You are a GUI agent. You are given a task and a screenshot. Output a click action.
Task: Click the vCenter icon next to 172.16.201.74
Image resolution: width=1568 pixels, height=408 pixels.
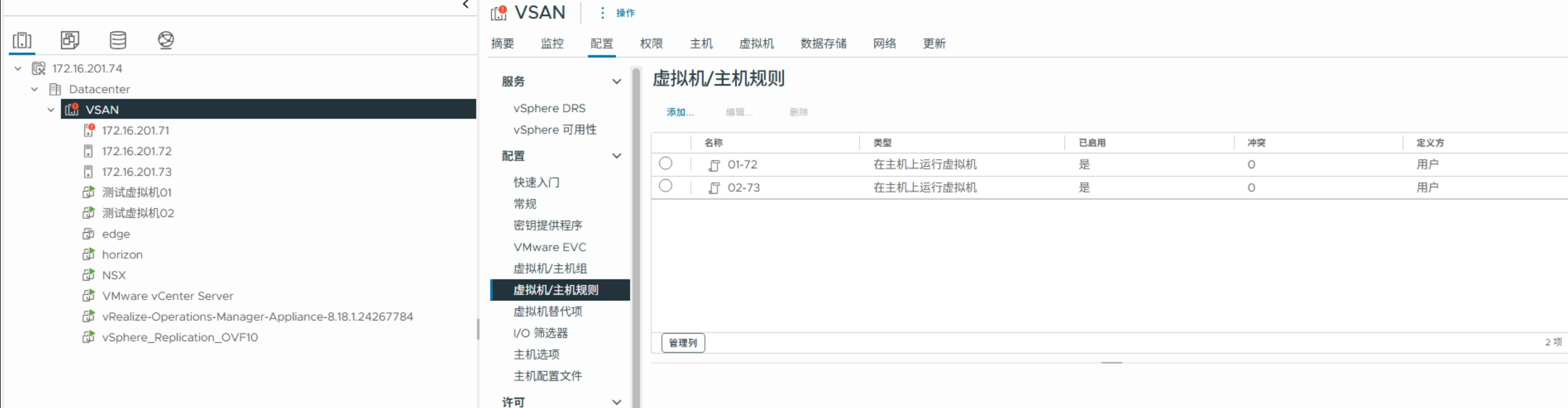[39, 68]
